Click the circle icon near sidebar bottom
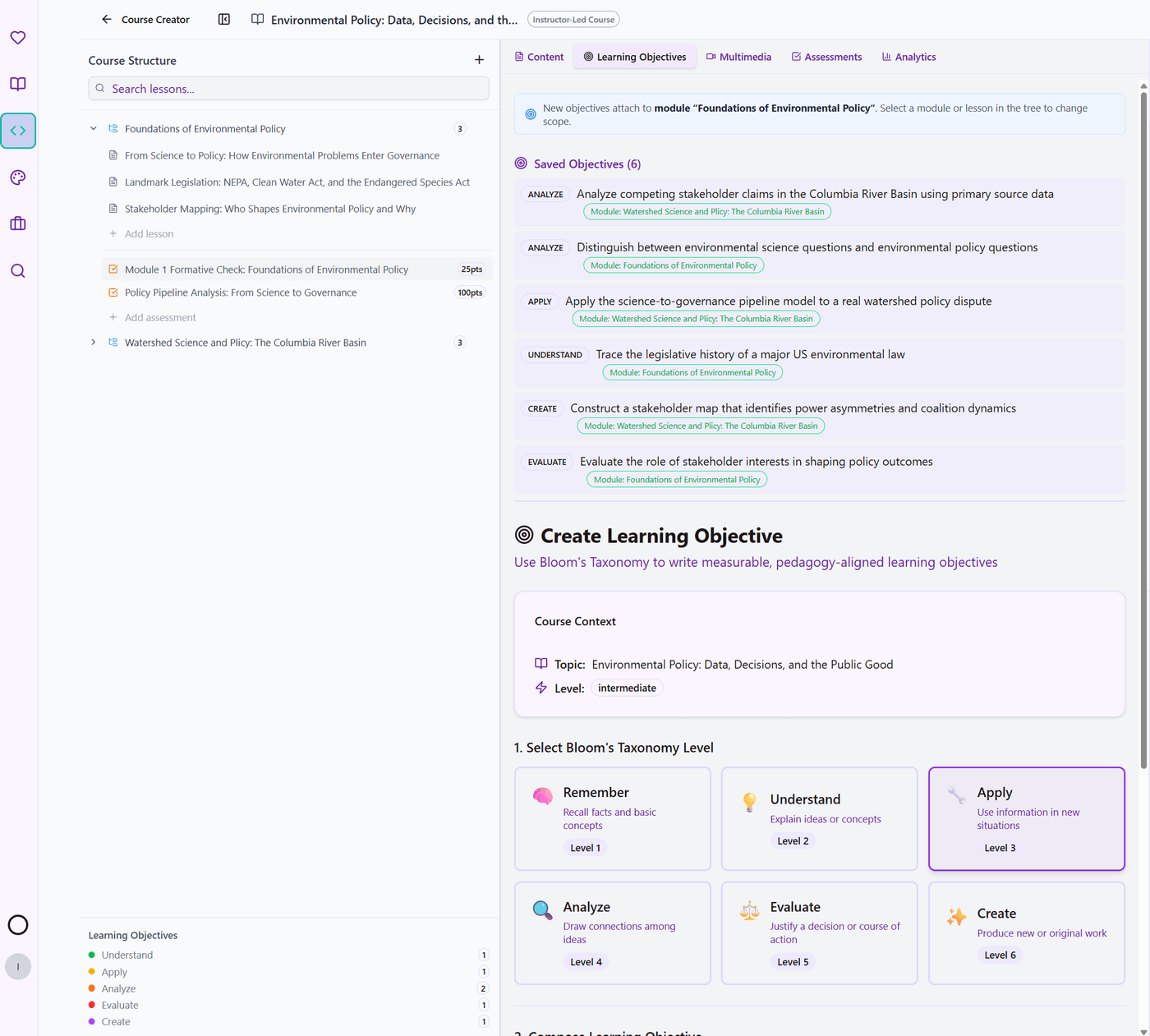The width and height of the screenshot is (1150, 1036). [18, 925]
